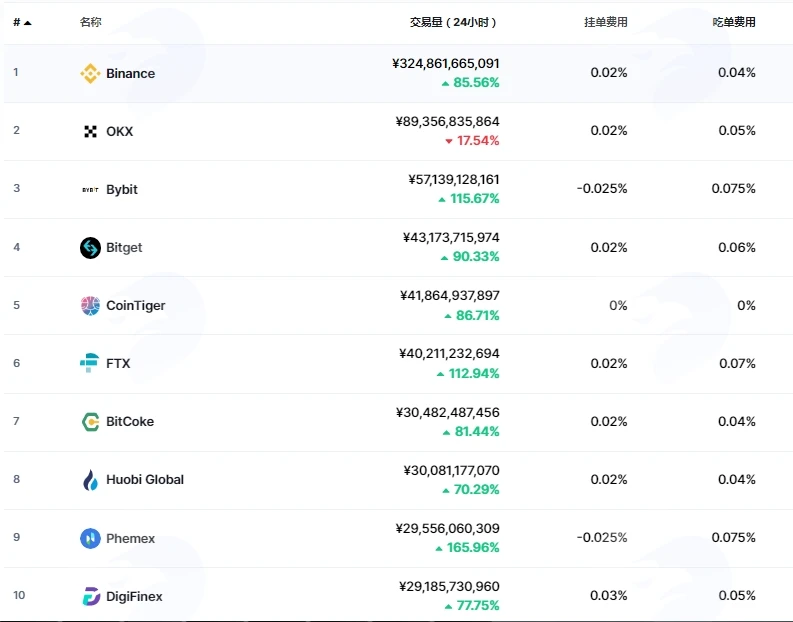The image size is (793, 622).
Task: Click the Phemex blue logo
Action: coord(90,538)
